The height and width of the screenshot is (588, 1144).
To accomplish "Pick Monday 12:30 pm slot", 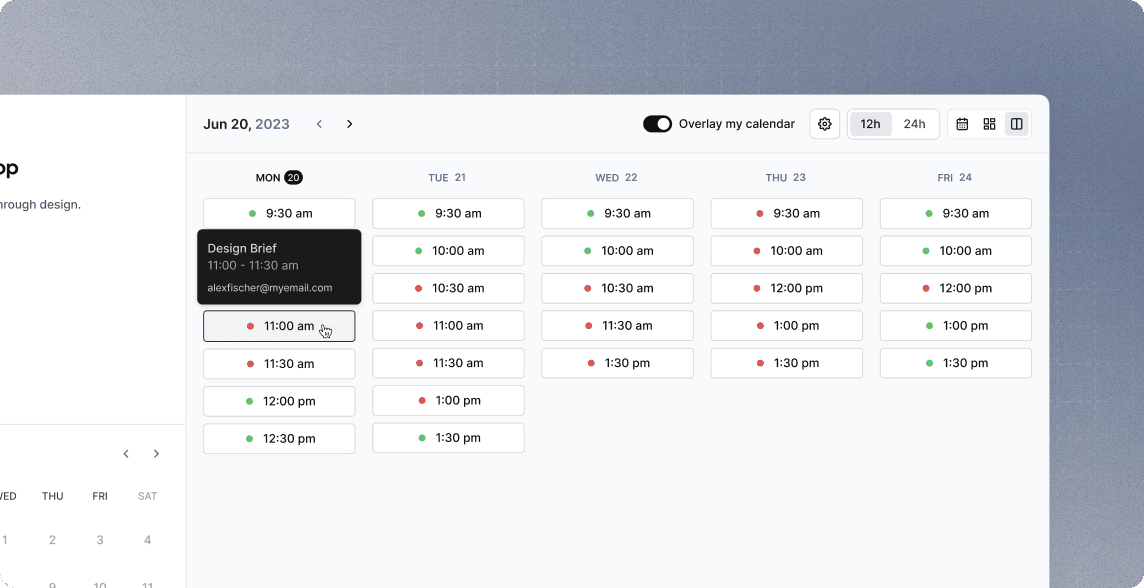I will coord(279,438).
